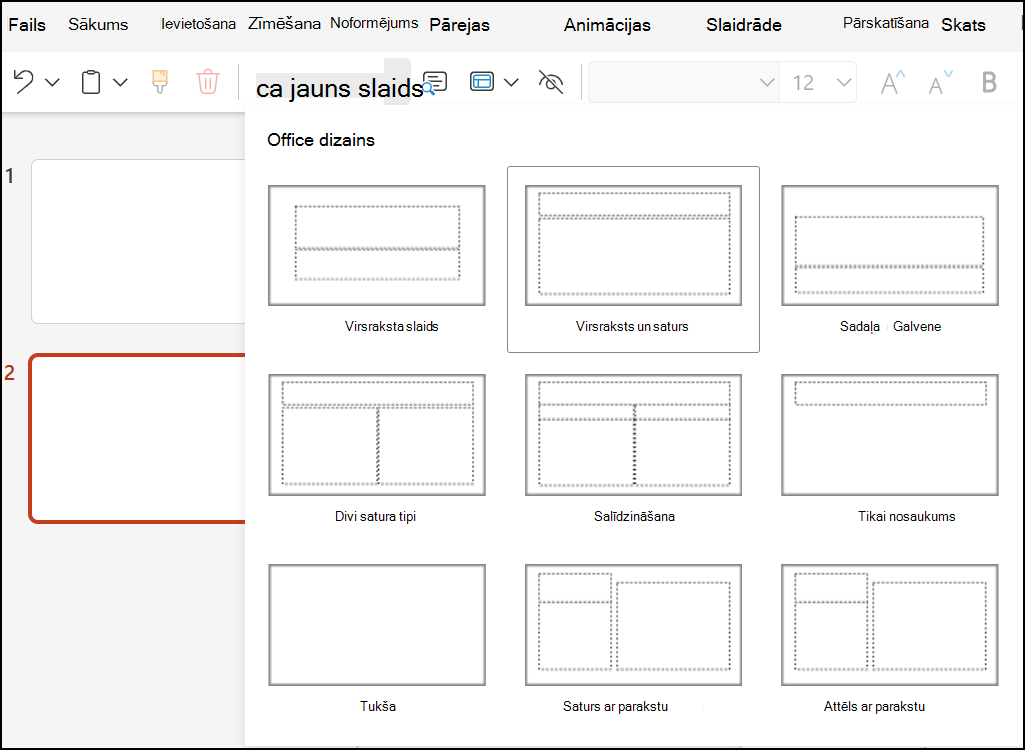Switch to the Pārejas tab
This screenshot has height=750, width=1025.
(460, 26)
